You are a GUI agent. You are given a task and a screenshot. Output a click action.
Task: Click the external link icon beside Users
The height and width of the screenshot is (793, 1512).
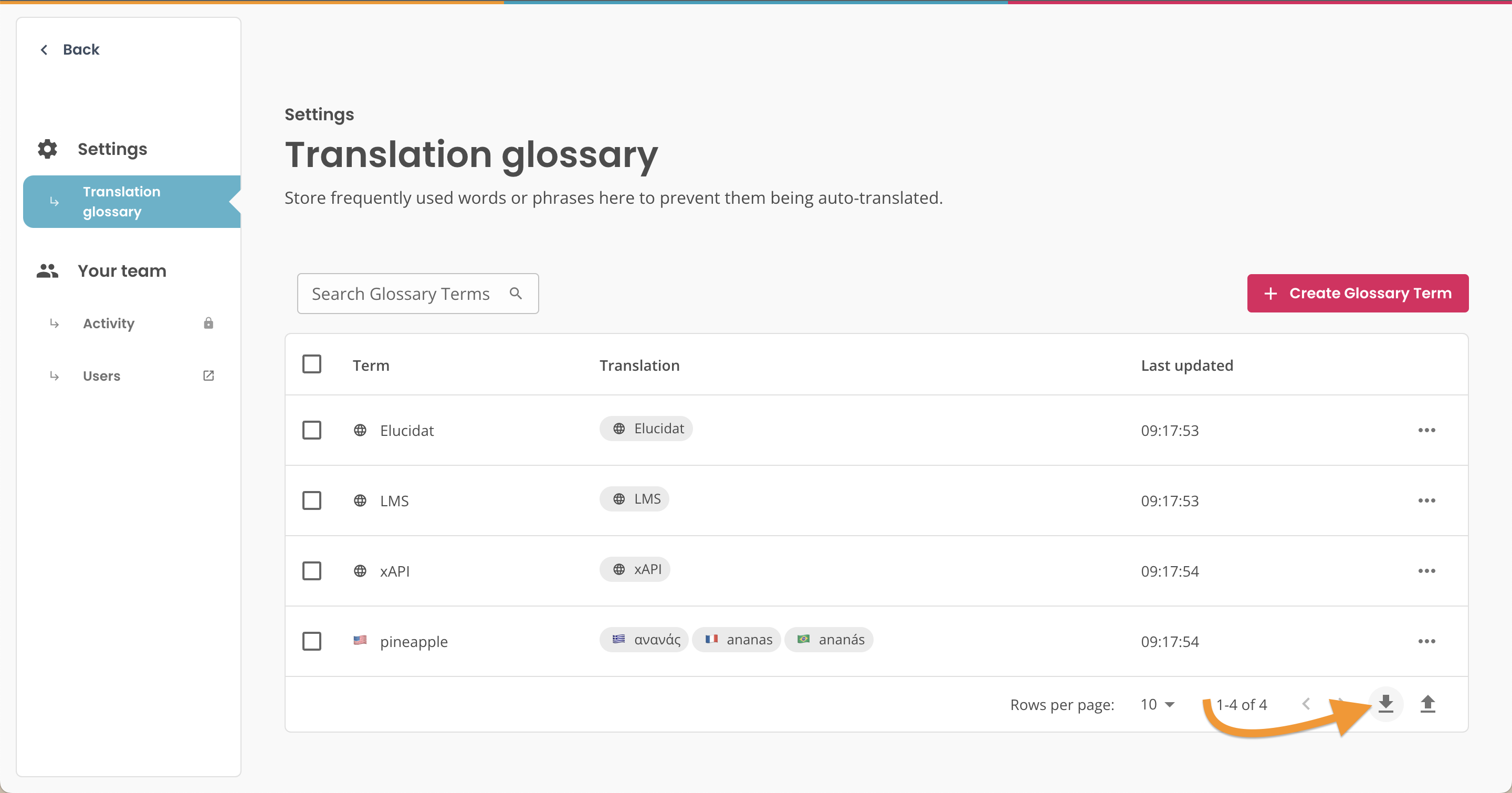pyautogui.click(x=208, y=375)
